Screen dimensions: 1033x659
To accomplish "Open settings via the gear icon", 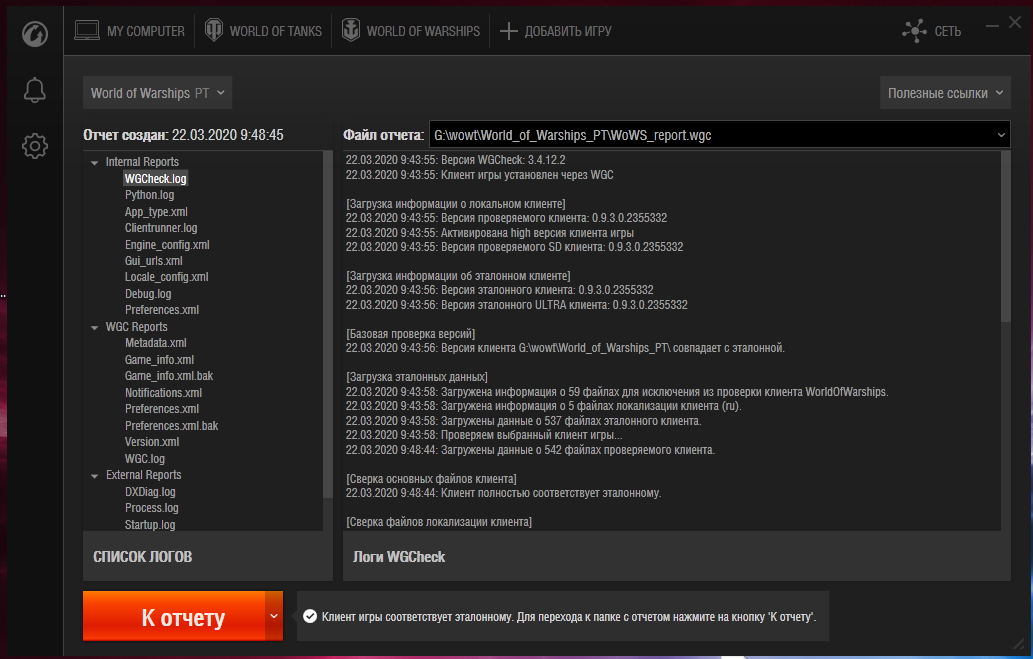I will (35, 146).
